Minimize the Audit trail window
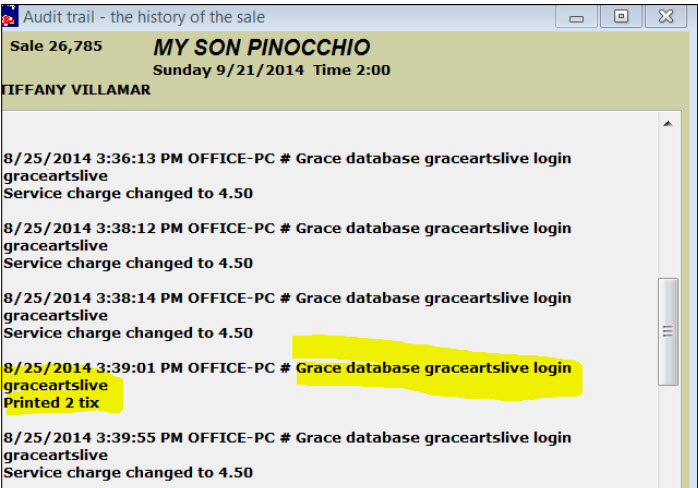This screenshot has height=488, width=698. point(577,17)
